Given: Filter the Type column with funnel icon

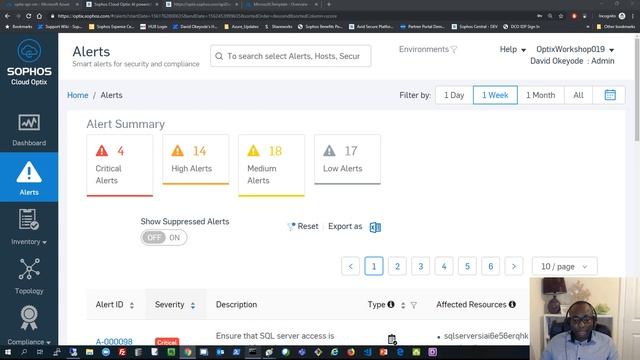Looking at the screenshot, I should click(413, 305).
